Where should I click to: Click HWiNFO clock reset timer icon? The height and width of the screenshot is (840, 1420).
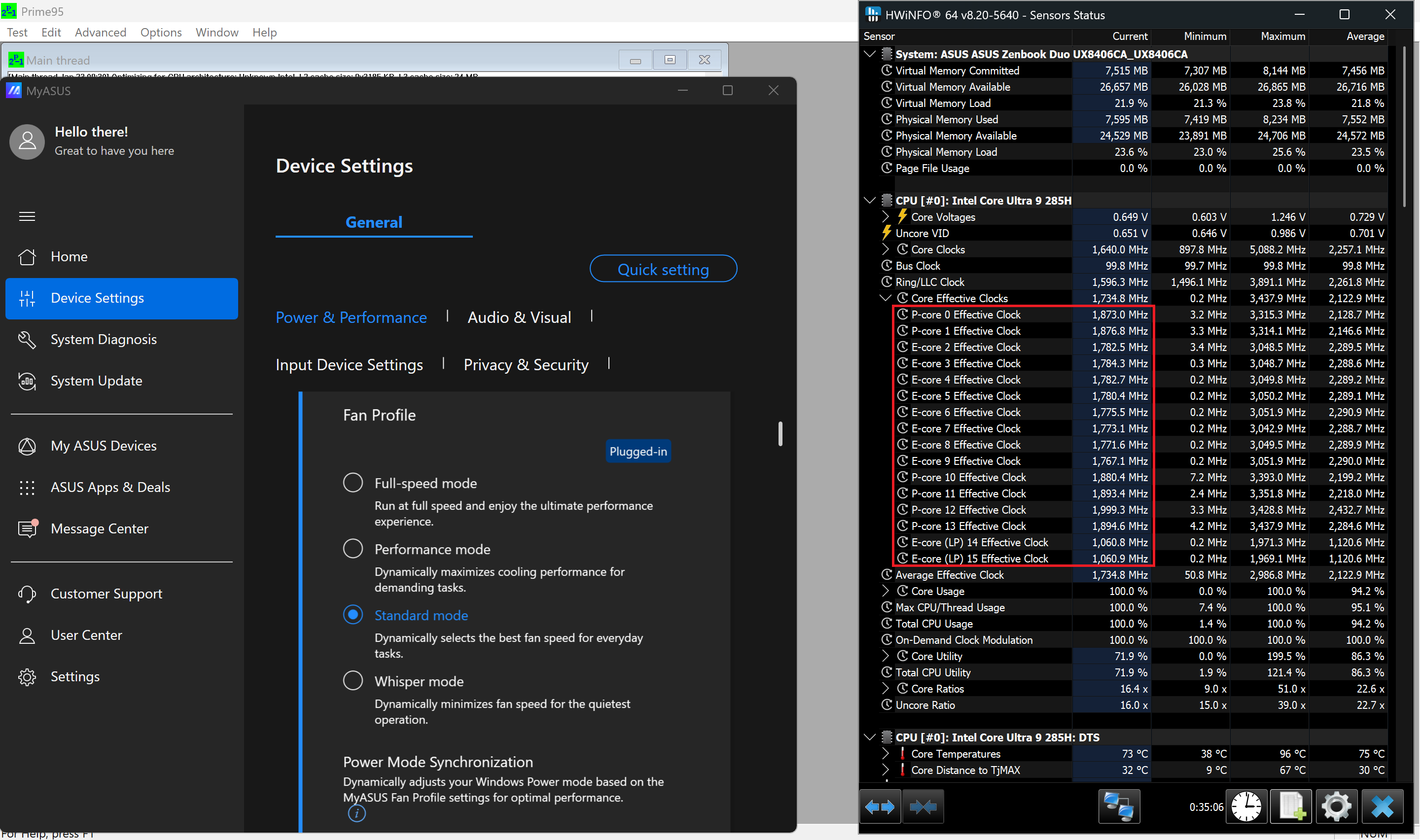pyautogui.click(x=1245, y=806)
